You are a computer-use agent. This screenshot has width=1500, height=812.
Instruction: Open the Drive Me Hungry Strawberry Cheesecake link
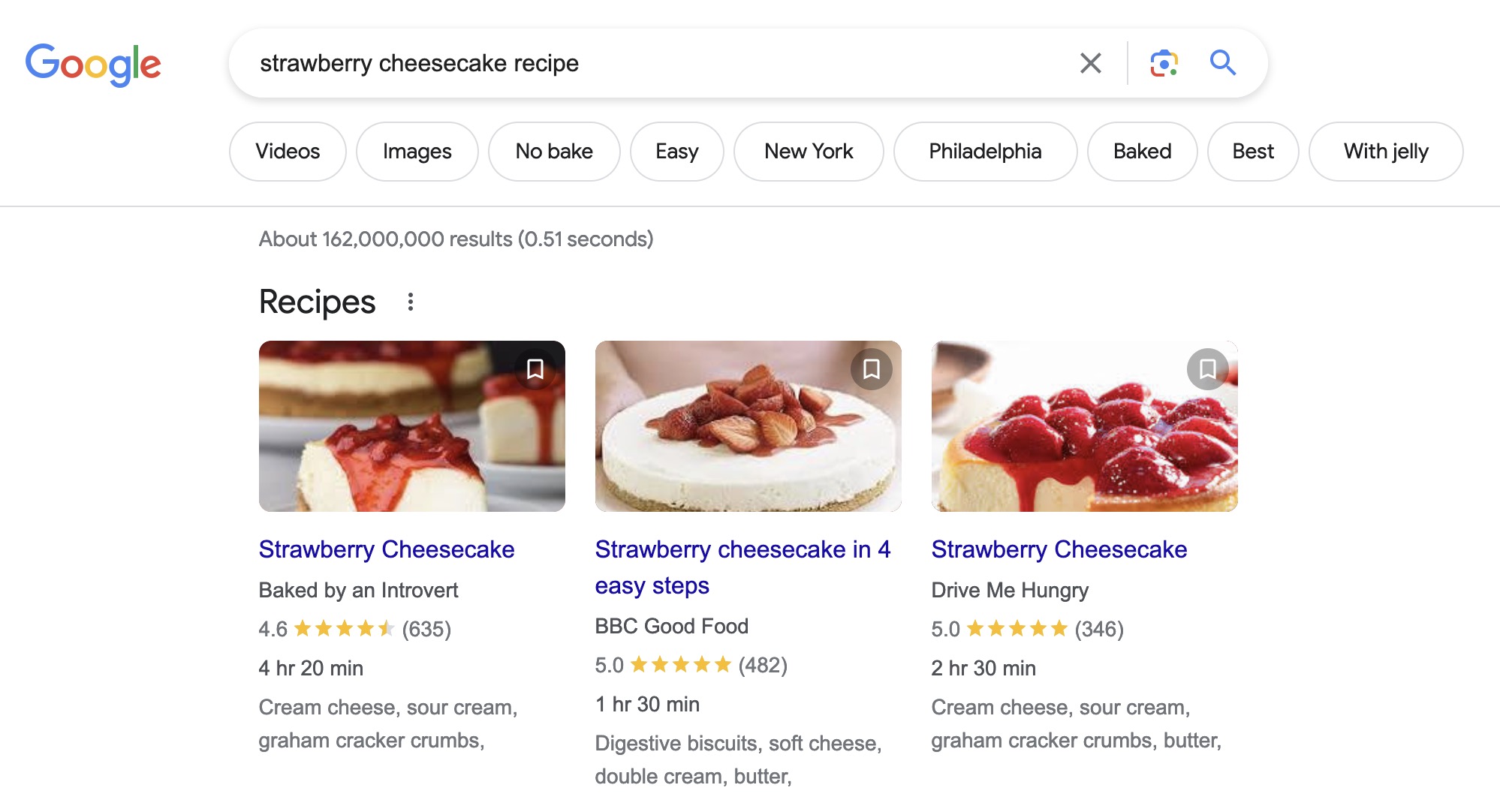[1059, 549]
